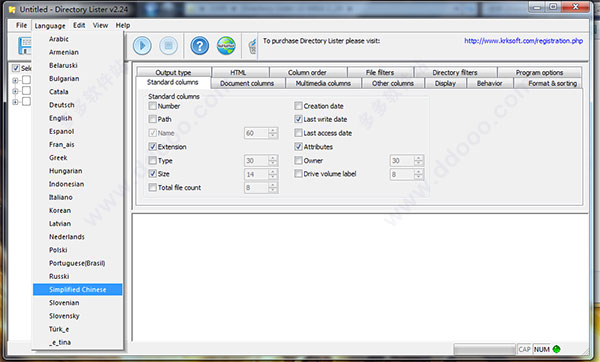Enable the Drive volume label checkbox
This screenshot has width=600, height=362.
click(x=298, y=174)
